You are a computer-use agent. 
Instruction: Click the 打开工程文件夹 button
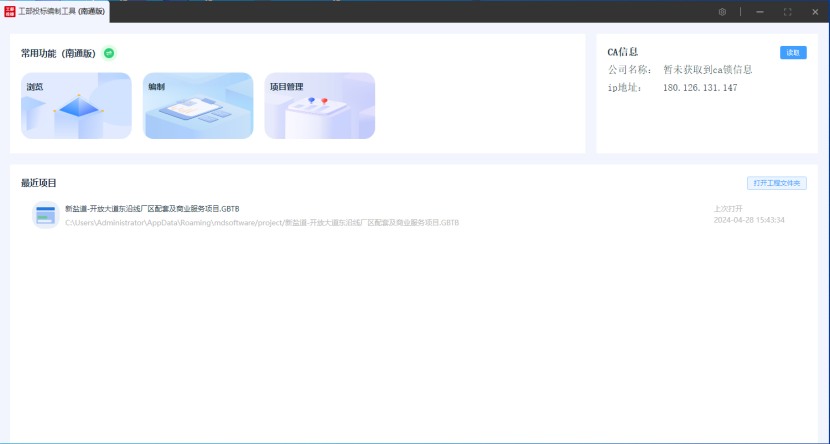click(x=776, y=183)
